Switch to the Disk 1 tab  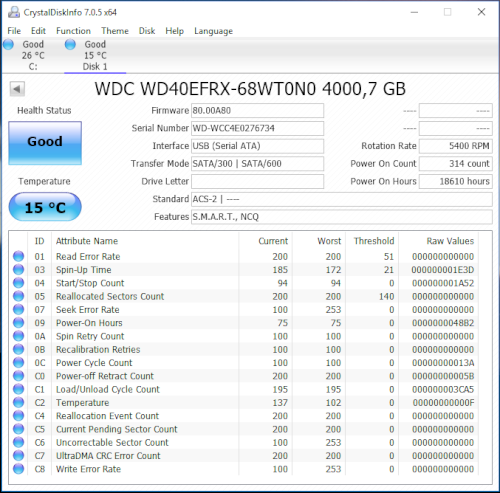95,55
